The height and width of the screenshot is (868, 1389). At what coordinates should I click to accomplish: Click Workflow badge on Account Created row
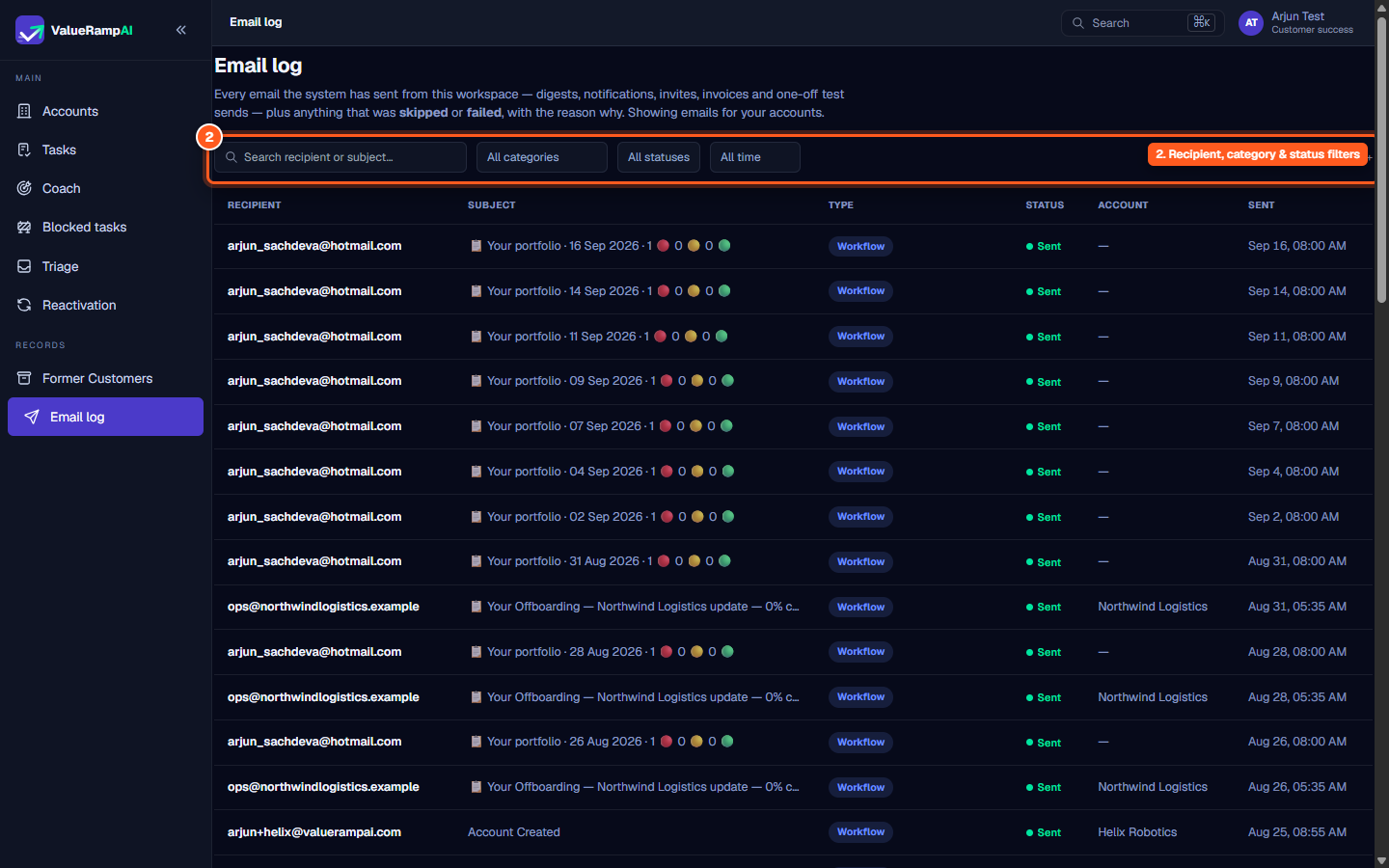860,832
